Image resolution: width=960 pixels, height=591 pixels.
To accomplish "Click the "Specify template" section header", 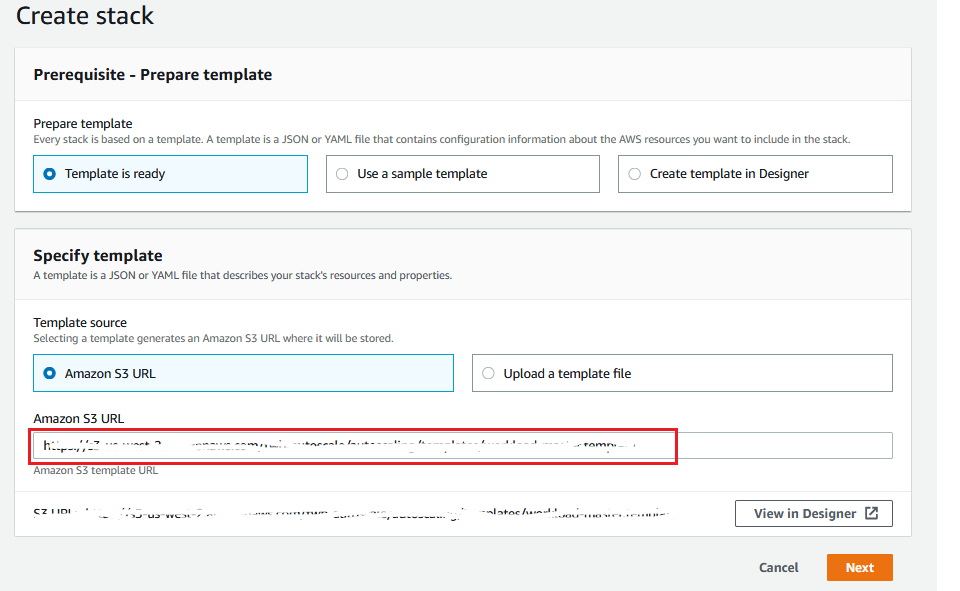I will (x=98, y=256).
